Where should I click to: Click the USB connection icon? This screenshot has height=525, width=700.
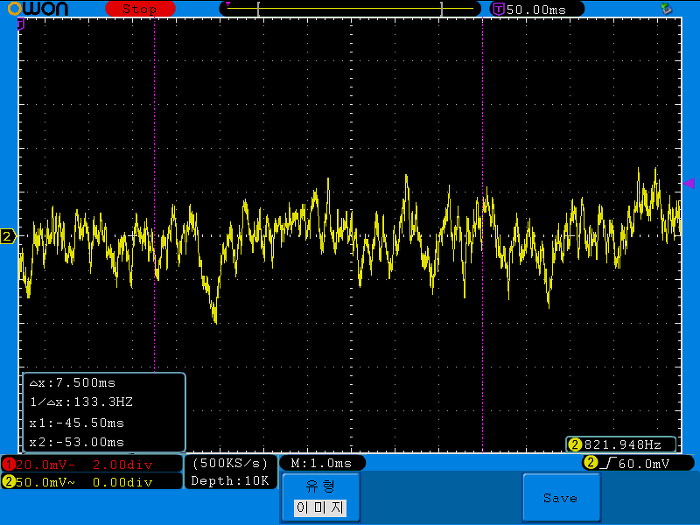[667, 8]
